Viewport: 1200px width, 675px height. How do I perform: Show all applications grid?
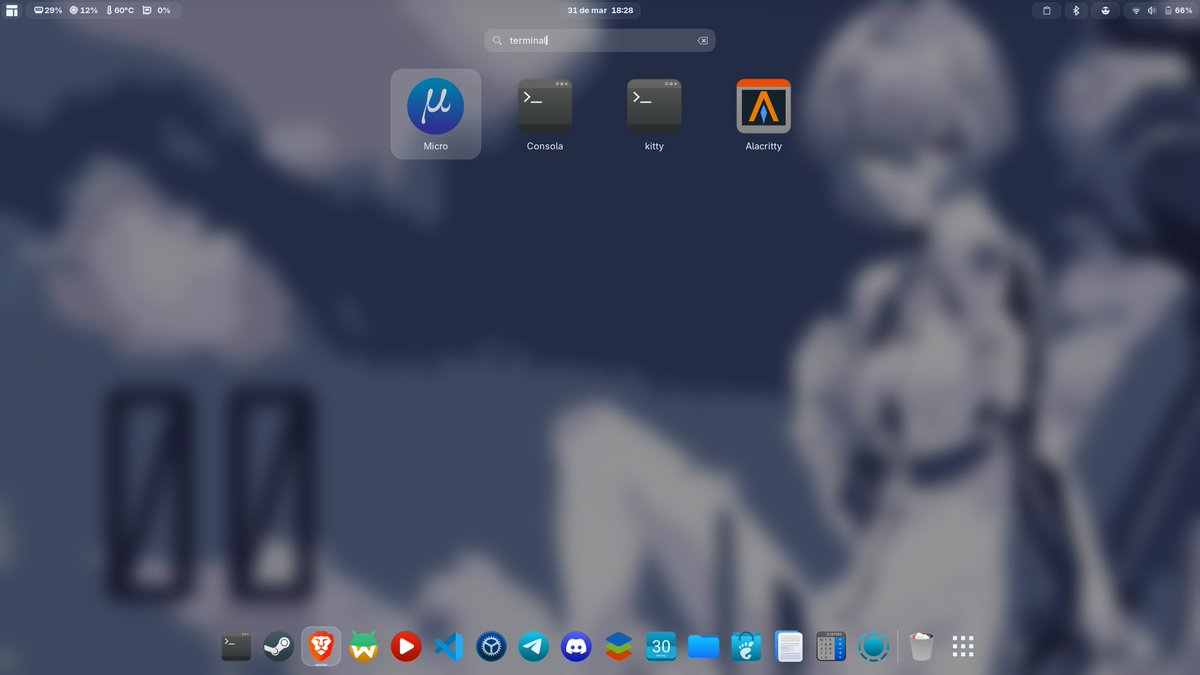pos(963,647)
